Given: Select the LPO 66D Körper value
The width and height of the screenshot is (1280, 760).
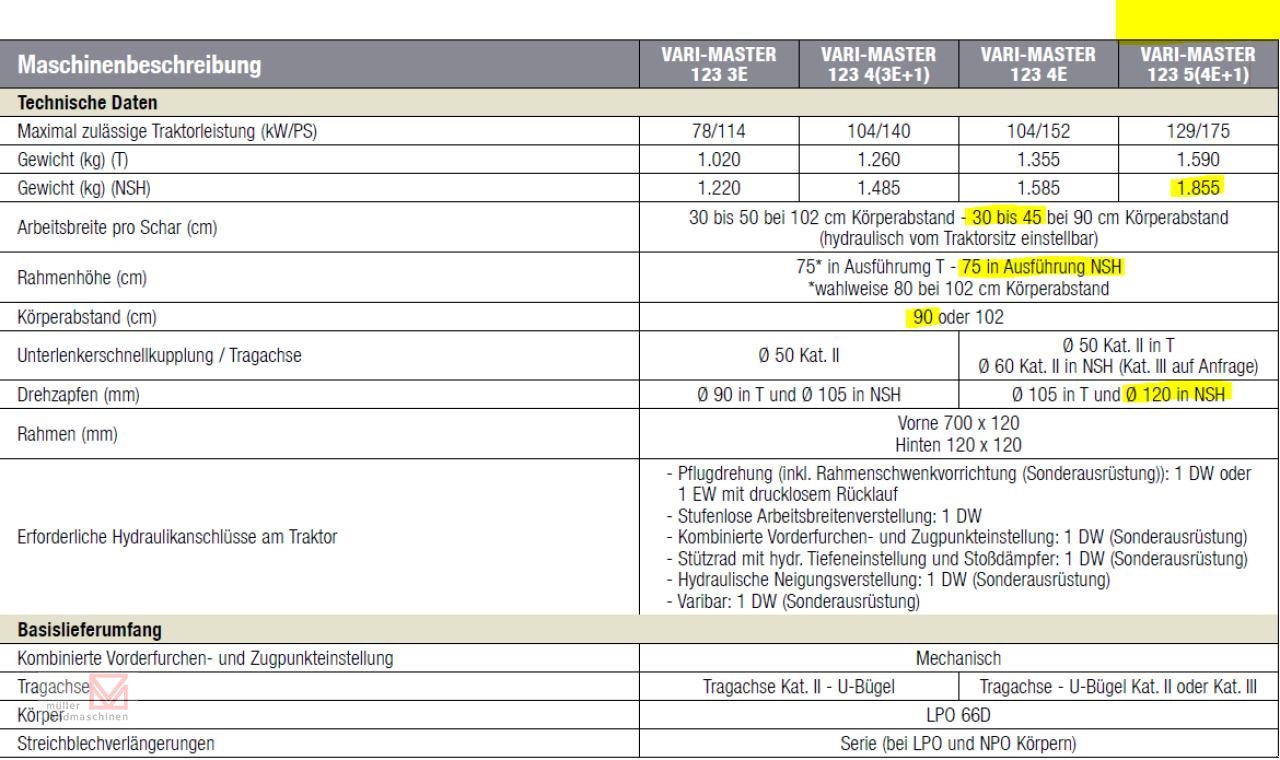Looking at the screenshot, I should [958, 716].
